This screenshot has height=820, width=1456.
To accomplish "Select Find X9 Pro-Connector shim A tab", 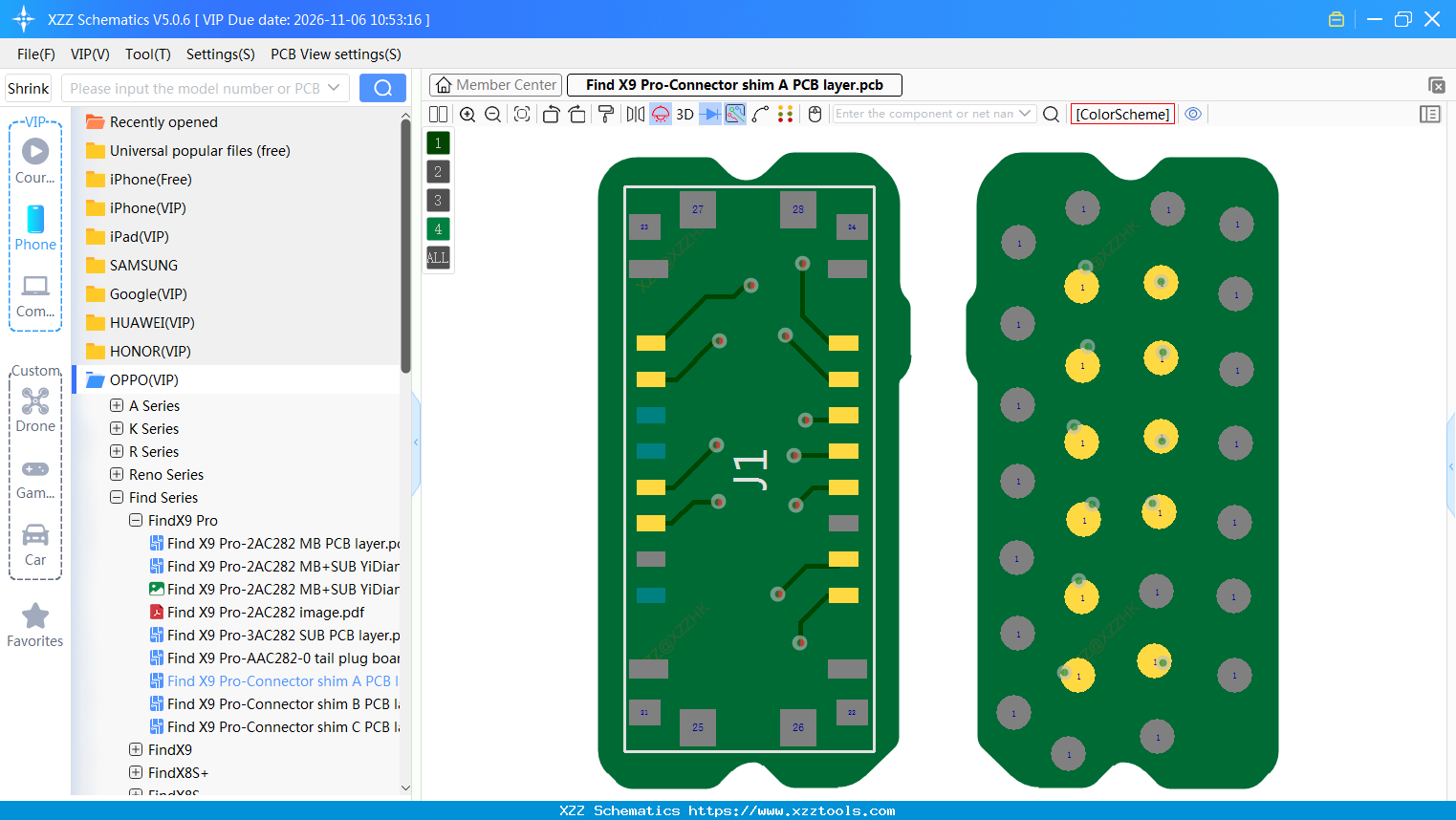I will 734,85.
